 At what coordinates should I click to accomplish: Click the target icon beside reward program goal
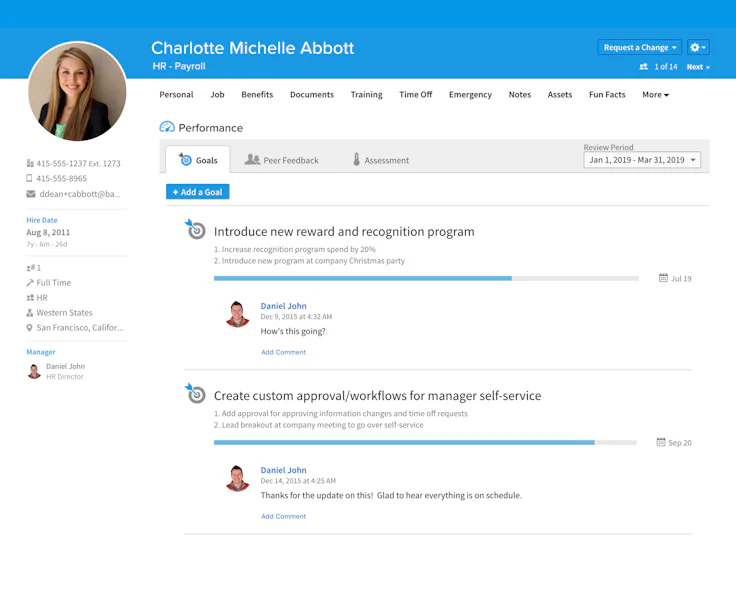pos(195,229)
